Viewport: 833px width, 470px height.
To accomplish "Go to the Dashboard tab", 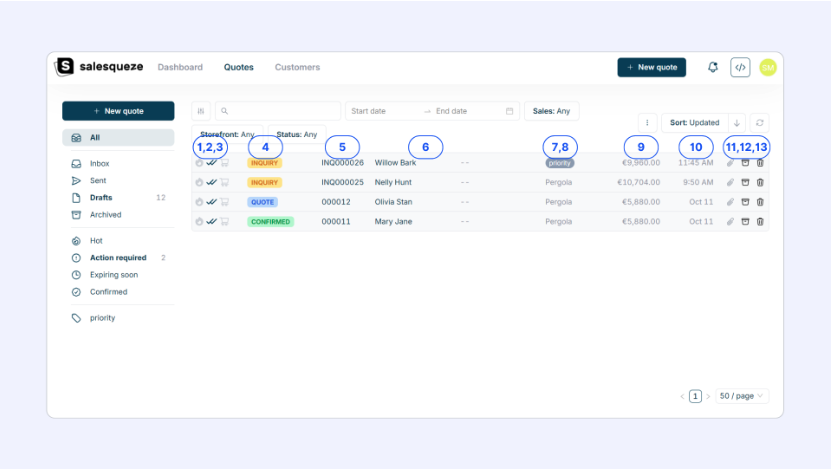I will coord(180,67).
